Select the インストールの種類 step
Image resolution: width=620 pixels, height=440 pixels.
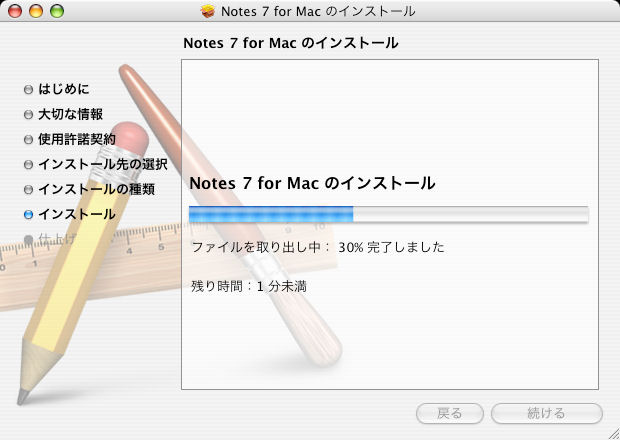coord(96,189)
